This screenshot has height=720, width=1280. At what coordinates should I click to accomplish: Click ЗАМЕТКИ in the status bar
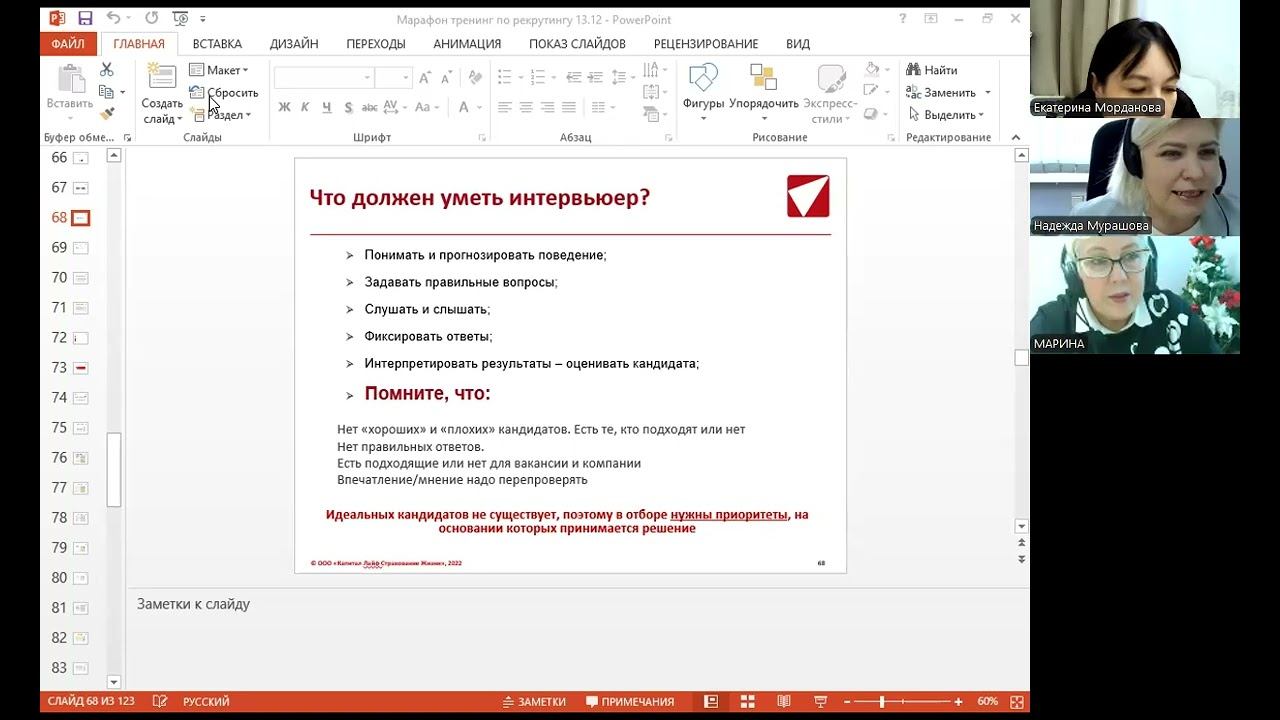coord(534,702)
